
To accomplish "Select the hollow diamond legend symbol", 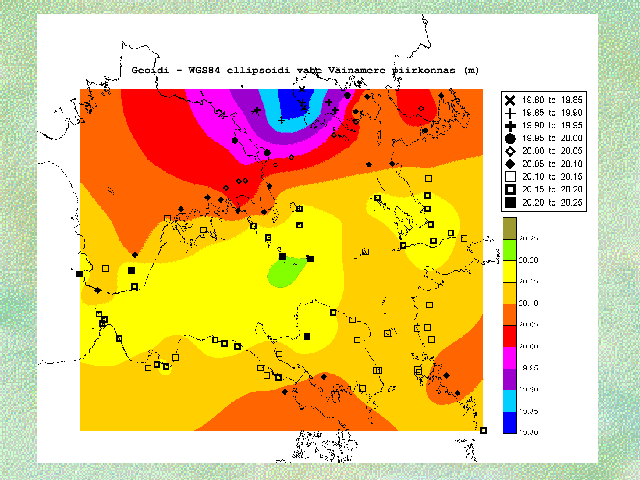I will 510,151.
